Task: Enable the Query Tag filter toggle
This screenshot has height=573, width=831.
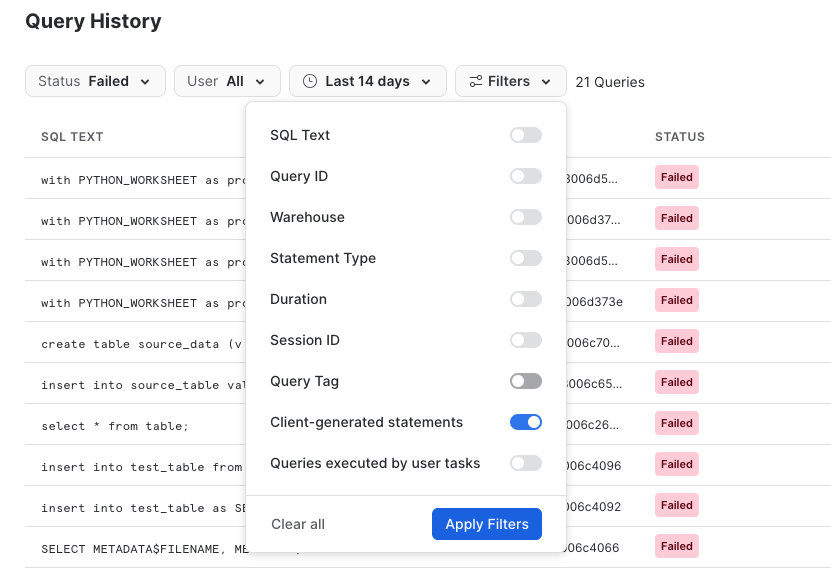Action: 525,381
